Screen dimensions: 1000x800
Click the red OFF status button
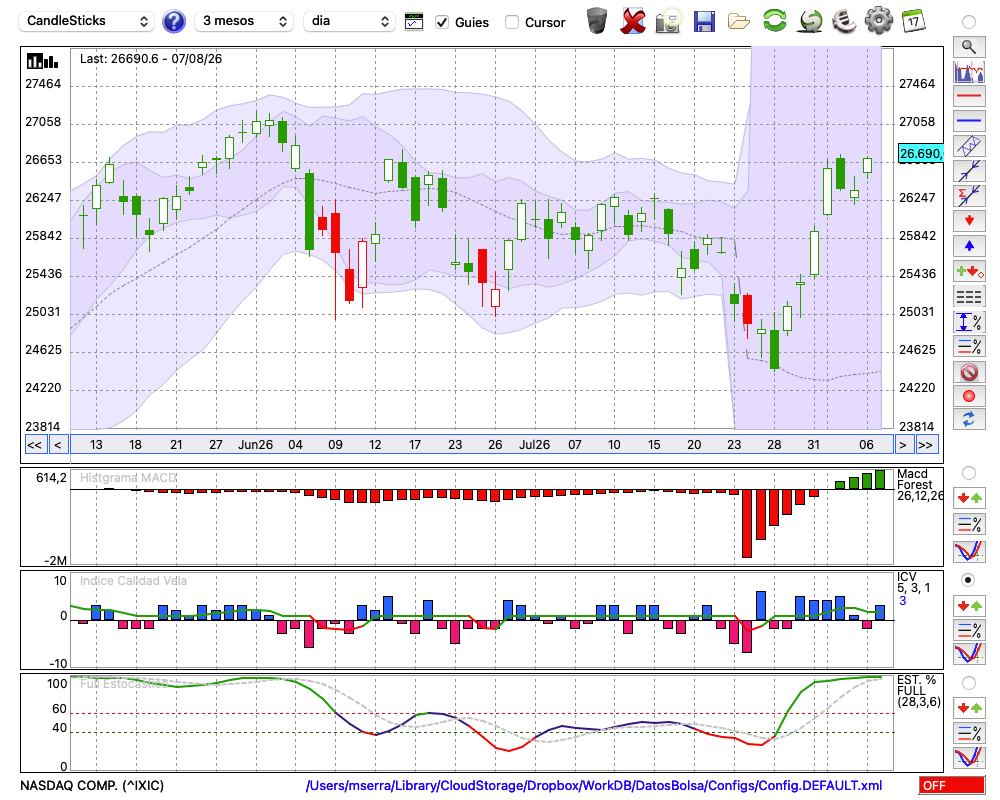click(952, 785)
